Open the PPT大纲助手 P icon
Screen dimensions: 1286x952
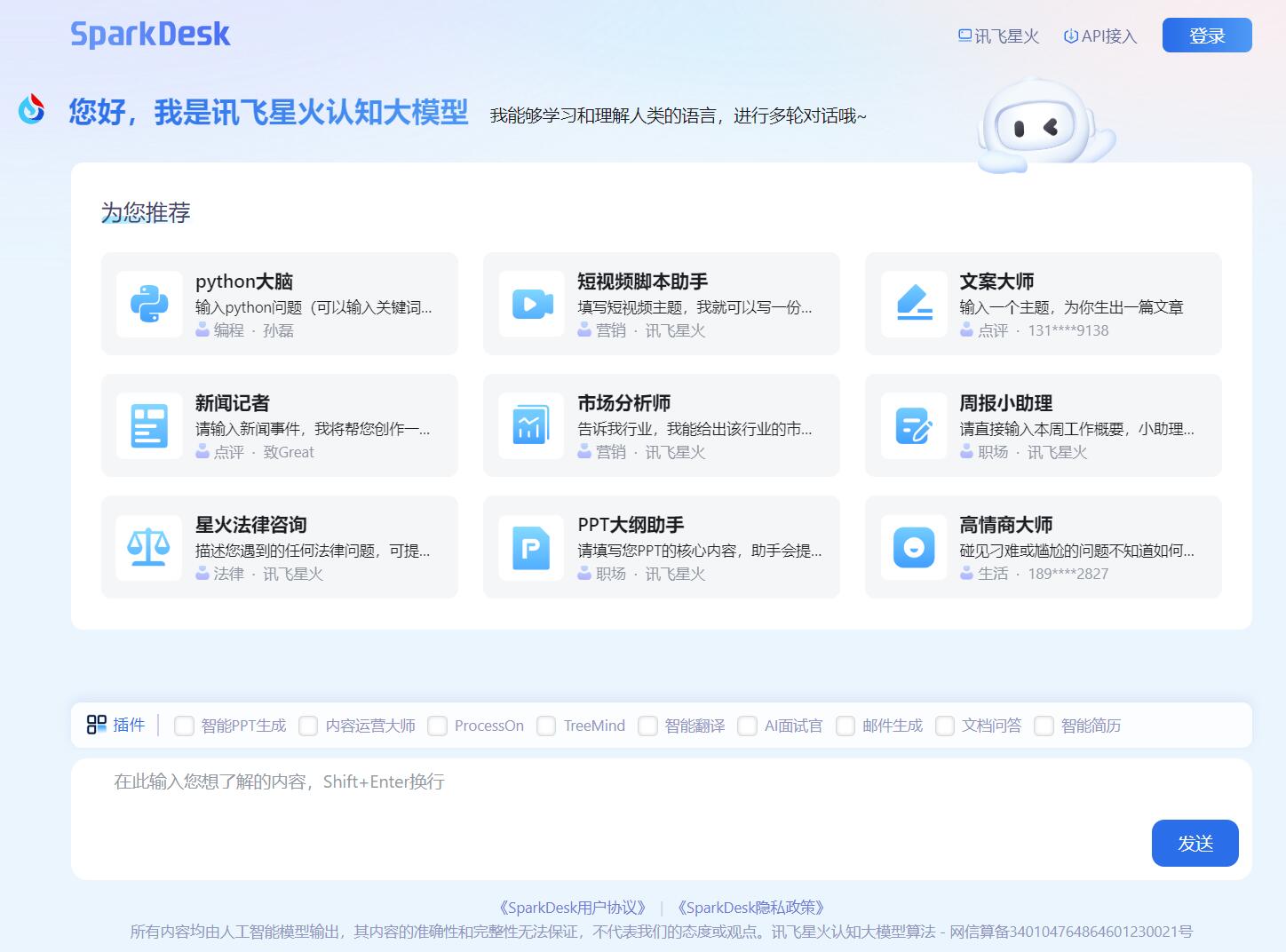coord(531,547)
